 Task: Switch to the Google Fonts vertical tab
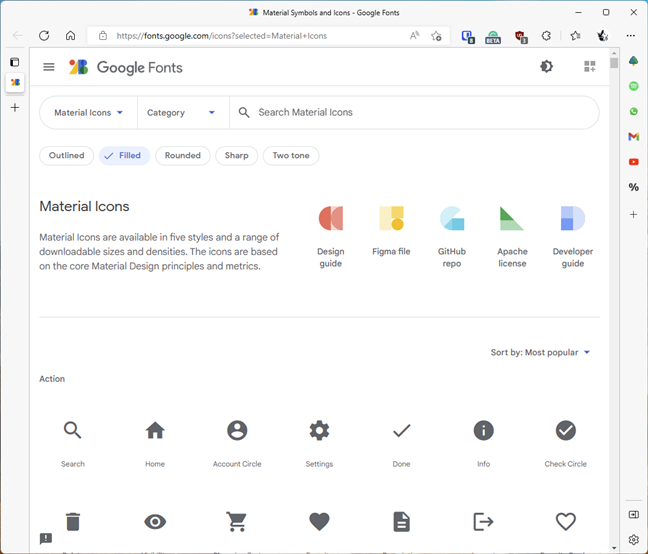pyautogui.click(x=15, y=82)
